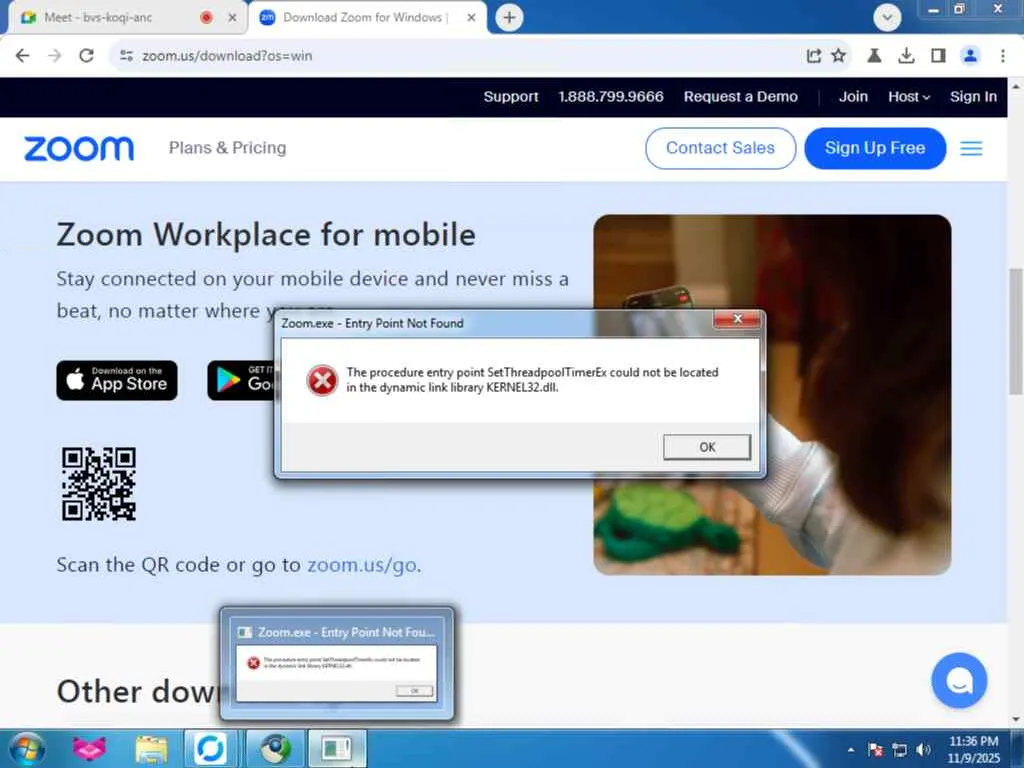Click the network tray icon
This screenshot has width=1024, height=768.
899,750
